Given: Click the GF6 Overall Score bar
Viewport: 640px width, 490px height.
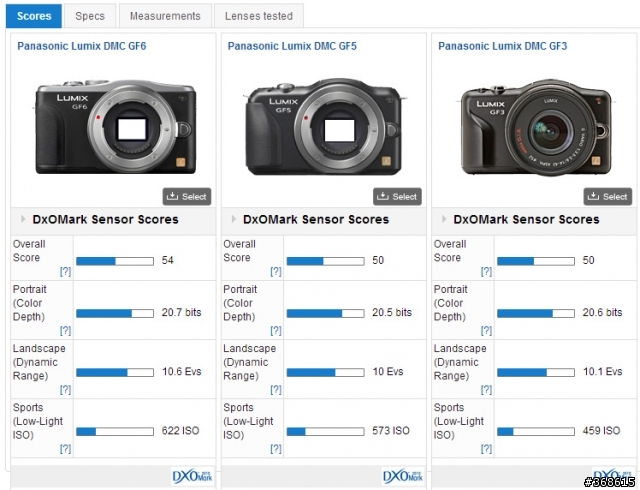Looking at the screenshot, I should pos(115,261).
